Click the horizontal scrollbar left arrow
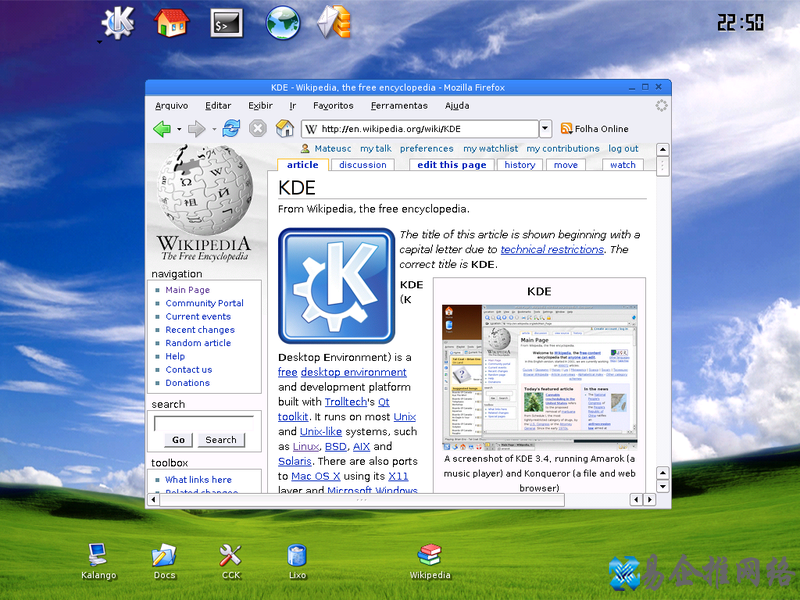 pos(153,499)
